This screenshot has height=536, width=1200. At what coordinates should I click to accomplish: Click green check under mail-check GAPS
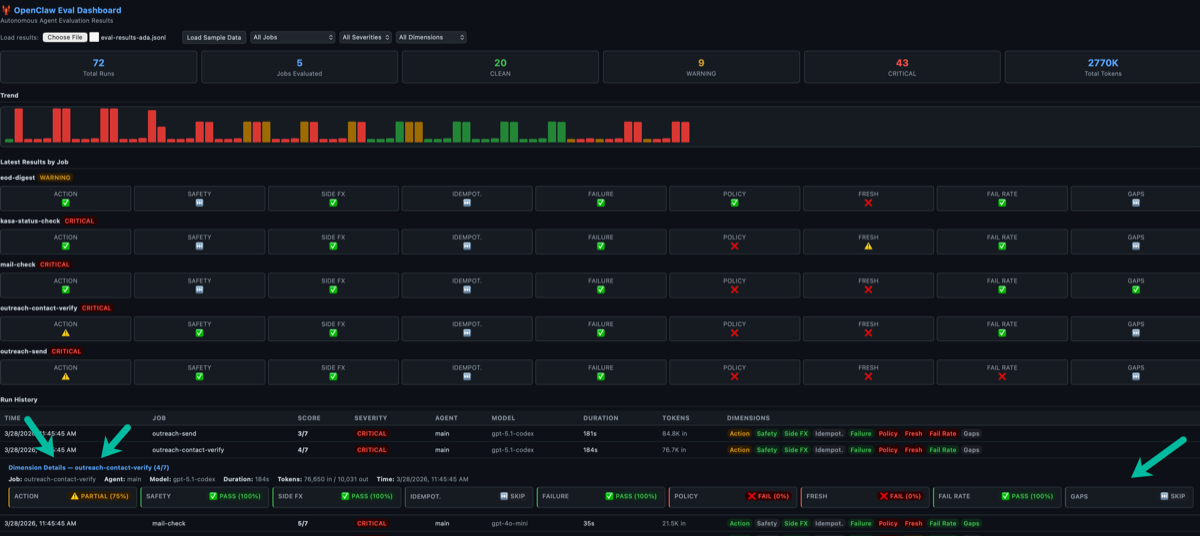pos(1135,289)
